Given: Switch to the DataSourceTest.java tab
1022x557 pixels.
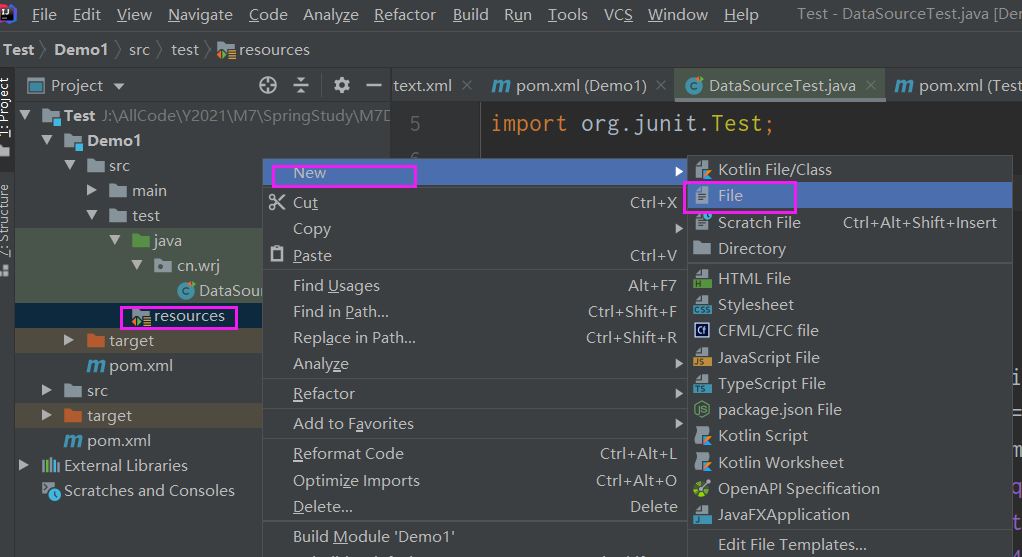Looking at the screenshot, I should coord(782,85).
